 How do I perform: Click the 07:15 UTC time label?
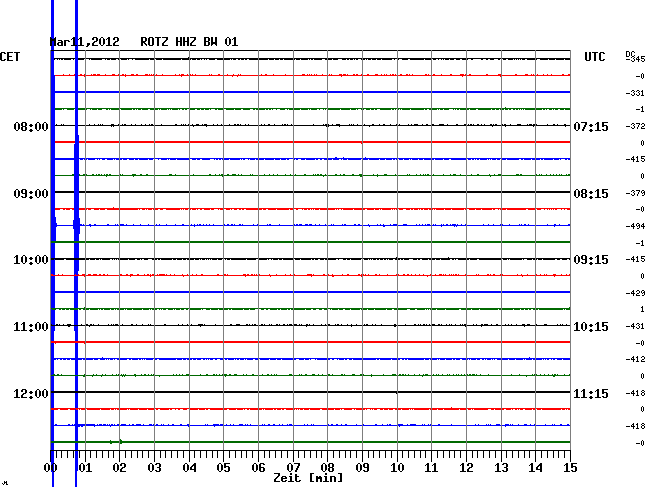pos(591,126)
